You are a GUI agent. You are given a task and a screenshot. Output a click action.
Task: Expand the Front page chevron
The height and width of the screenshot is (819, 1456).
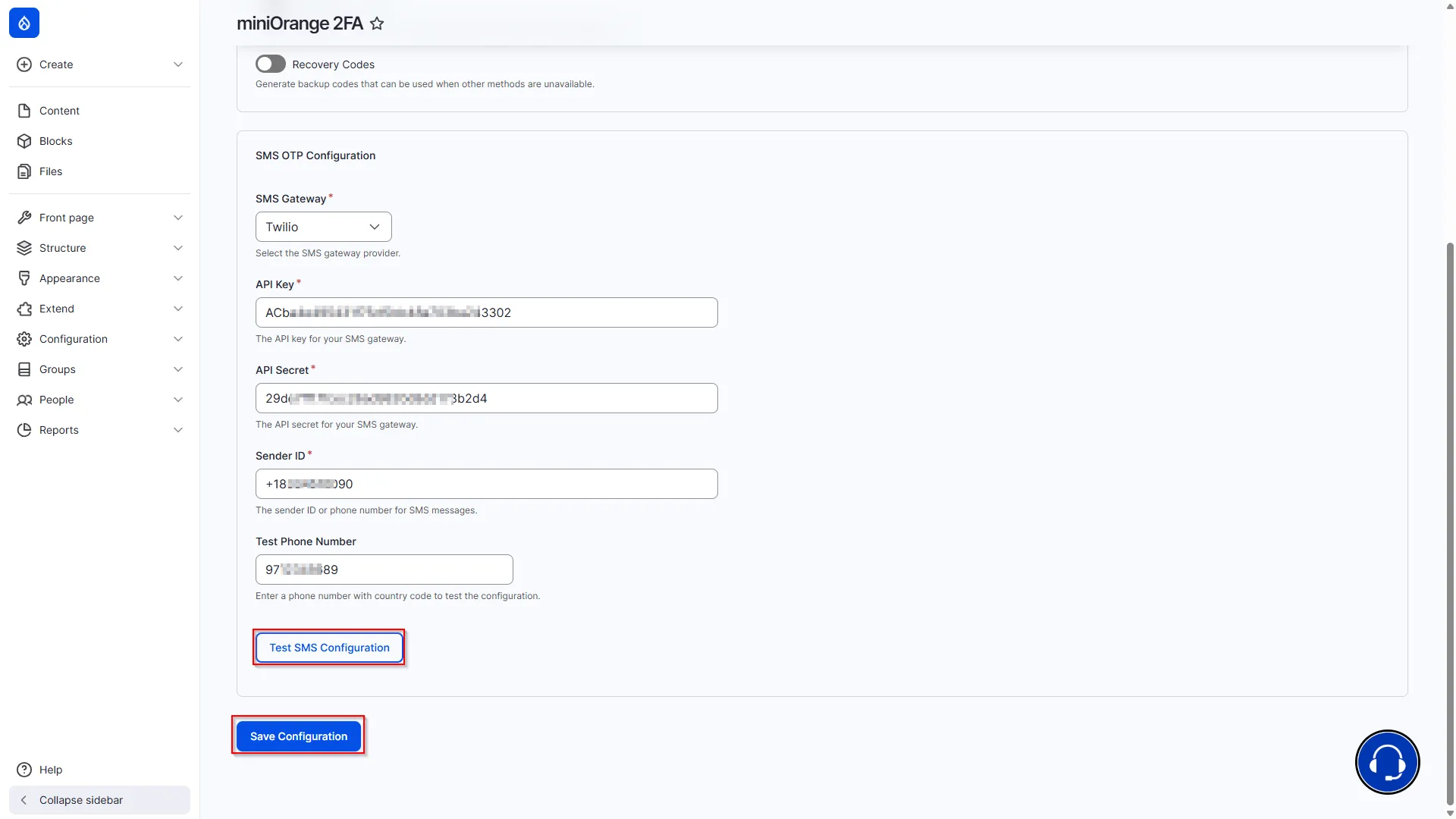pos(178,218)
